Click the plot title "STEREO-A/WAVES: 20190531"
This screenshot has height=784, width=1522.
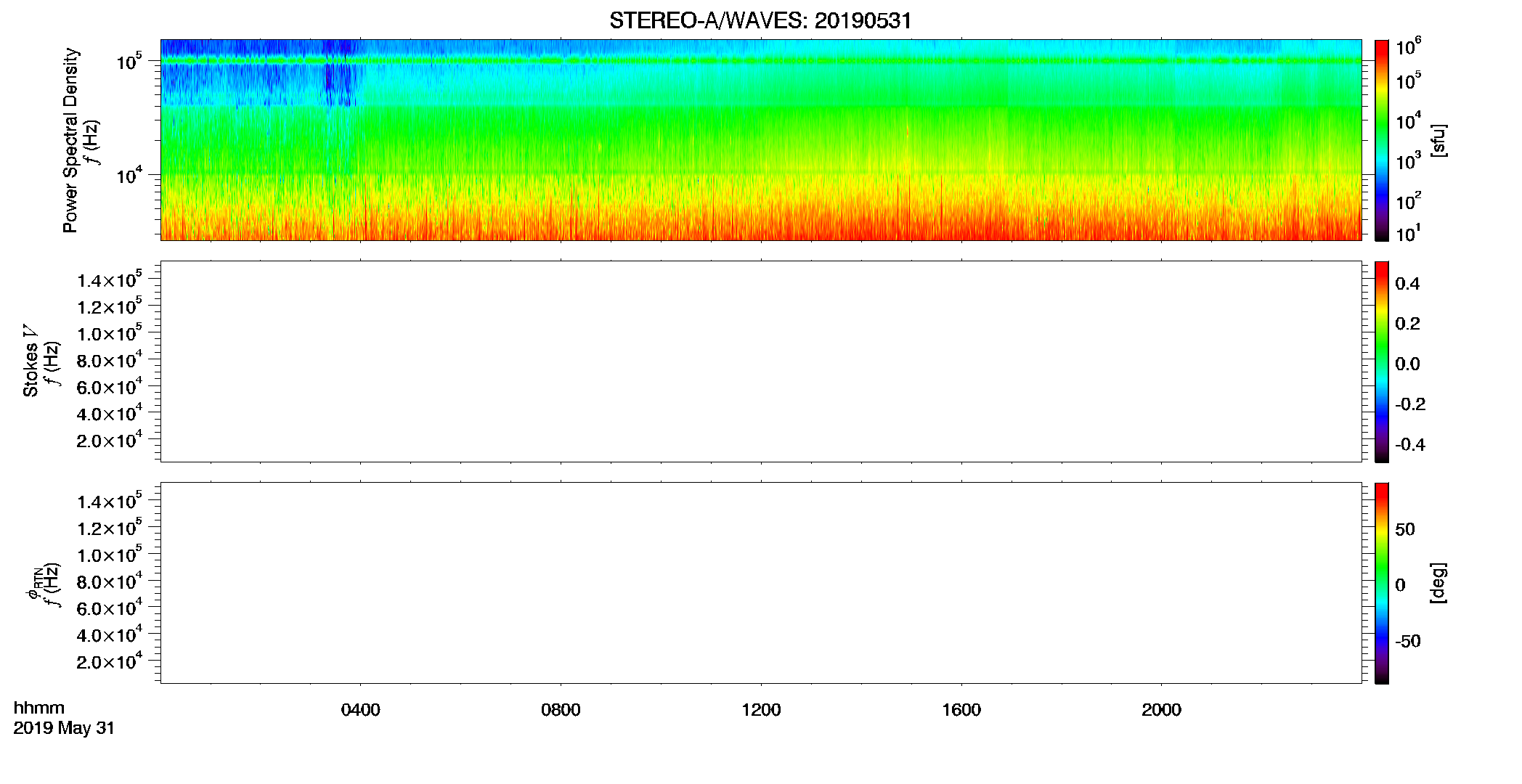(x=760, y=20)
